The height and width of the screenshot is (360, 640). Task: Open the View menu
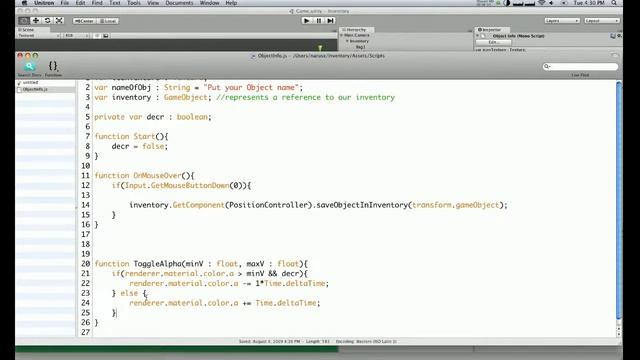(x=153, y=3)
